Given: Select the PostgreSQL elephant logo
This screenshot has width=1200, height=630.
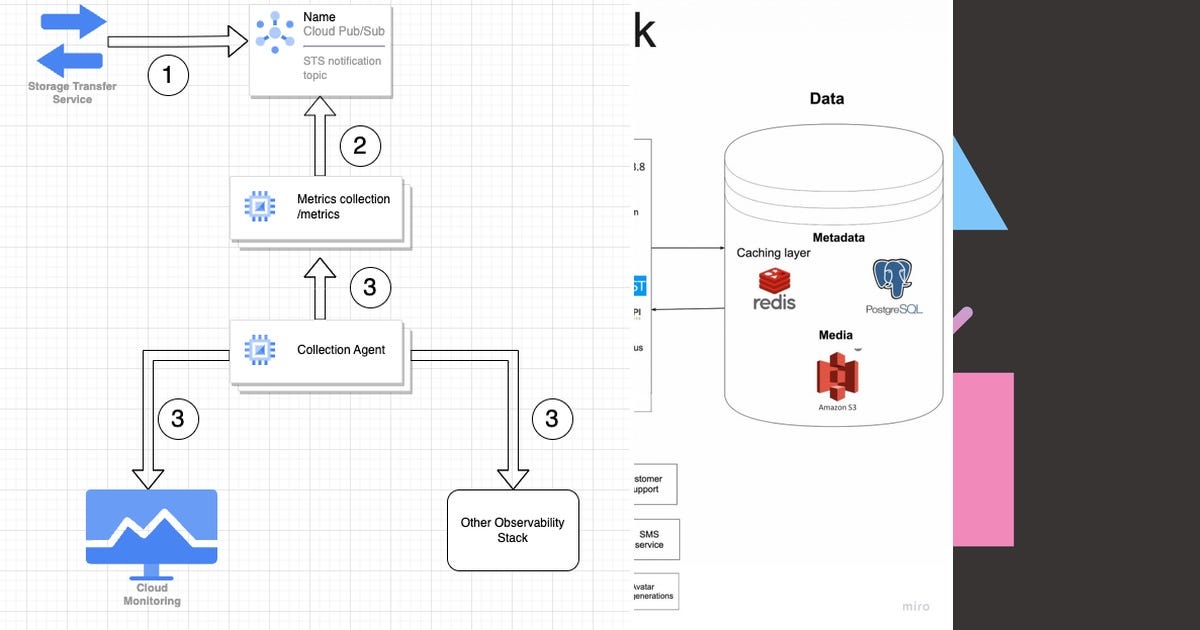Looking at the screenshot, I should pos(891,281).
